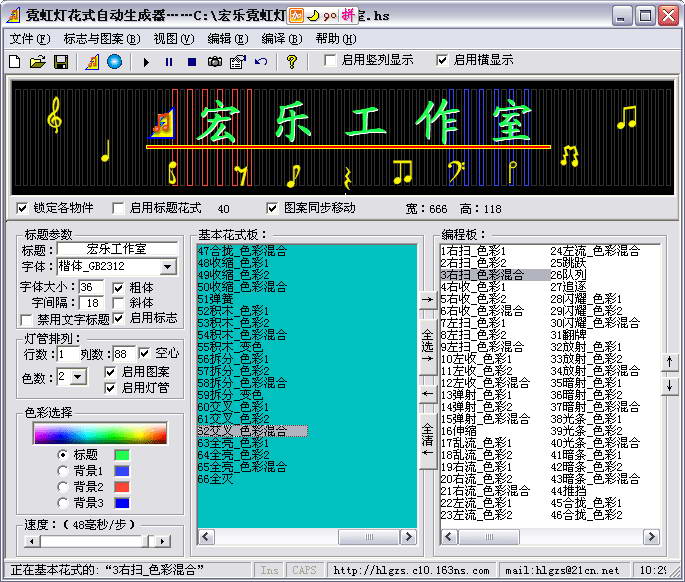Click the camera snapshot icon
The height and width of the screenshot is (582, 685).
pyautogui.click(x=214, y=62)
